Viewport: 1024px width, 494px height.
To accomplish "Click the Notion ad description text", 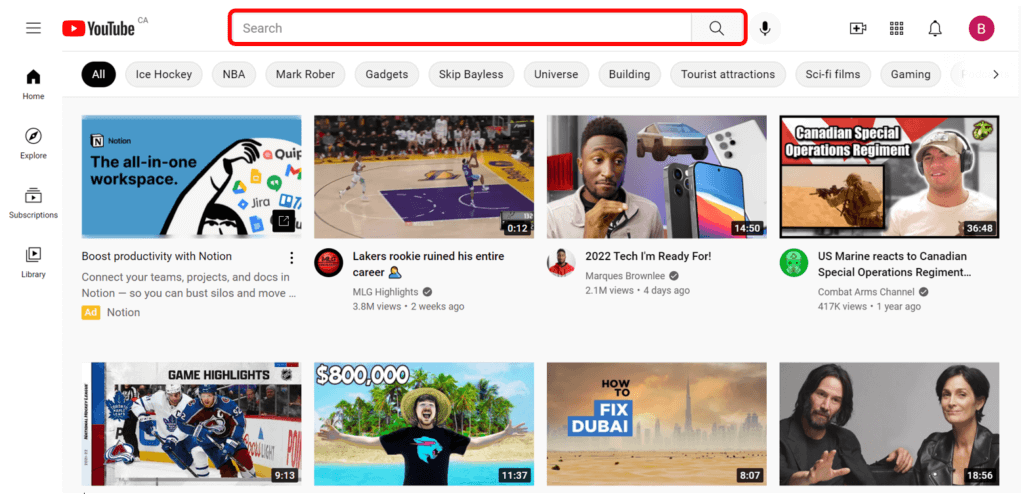I will point(189,286).
